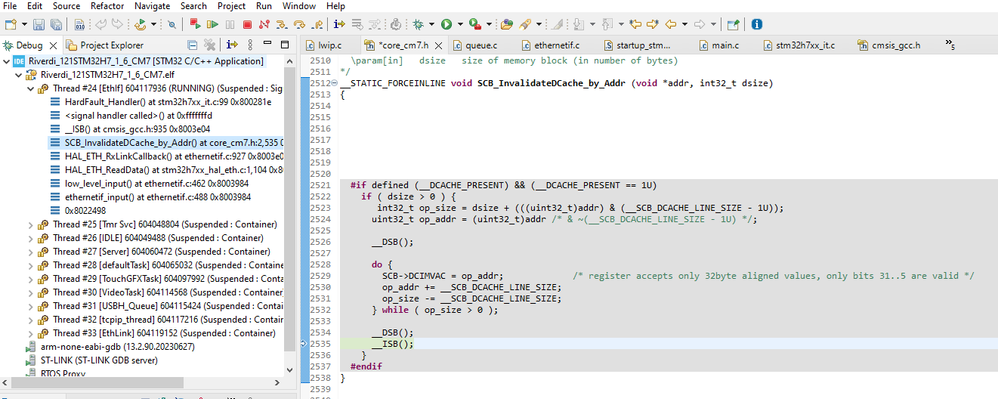Viewport: 998px width, 399px height.
Task: Click the Disconnect icon
Action: click(x=264, y=24)
